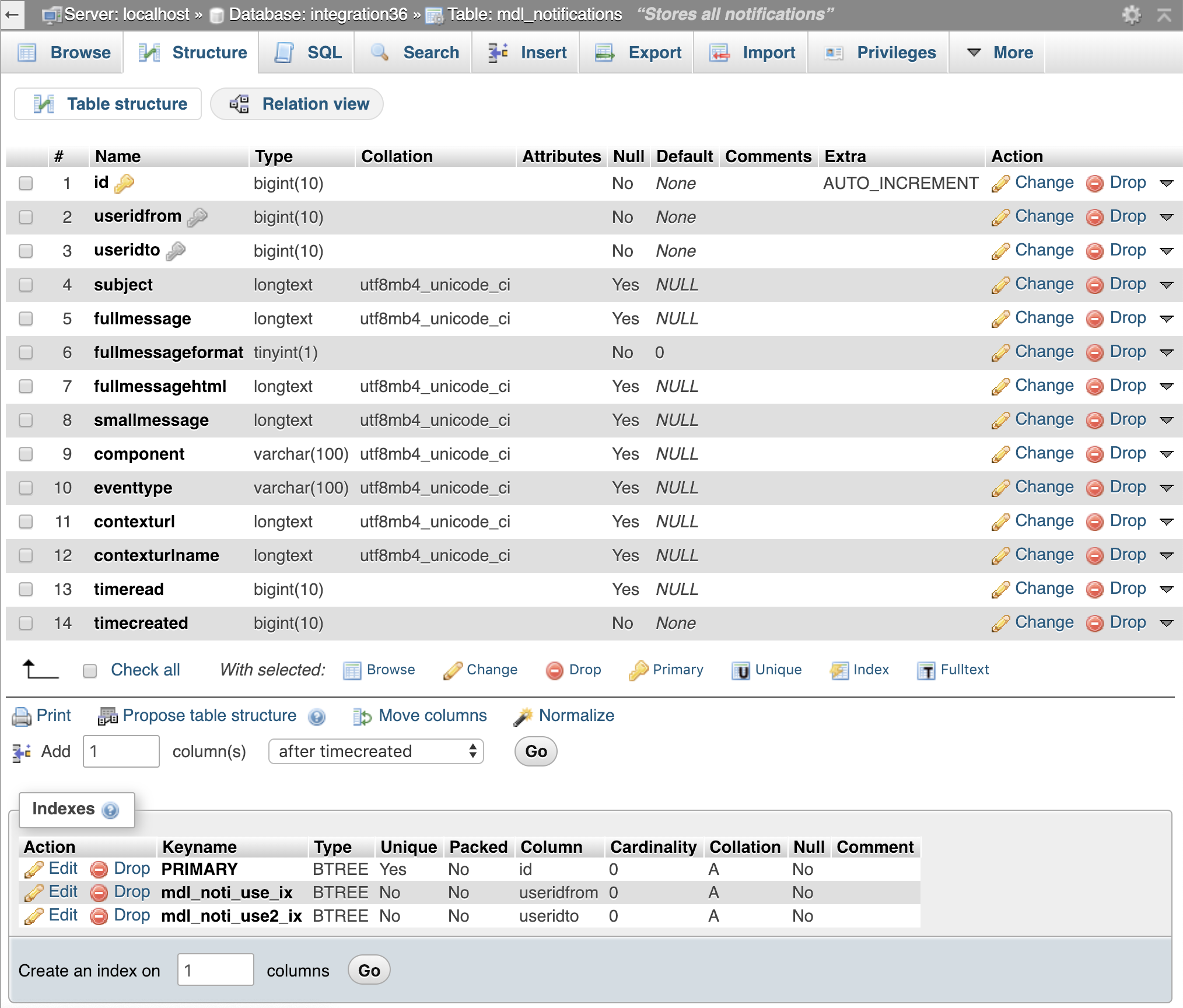Viewport: 1183px width, 1008px height.
Task: Click the Add column icon beside Add
Action: pyautogui.click(x=22, y=752)
